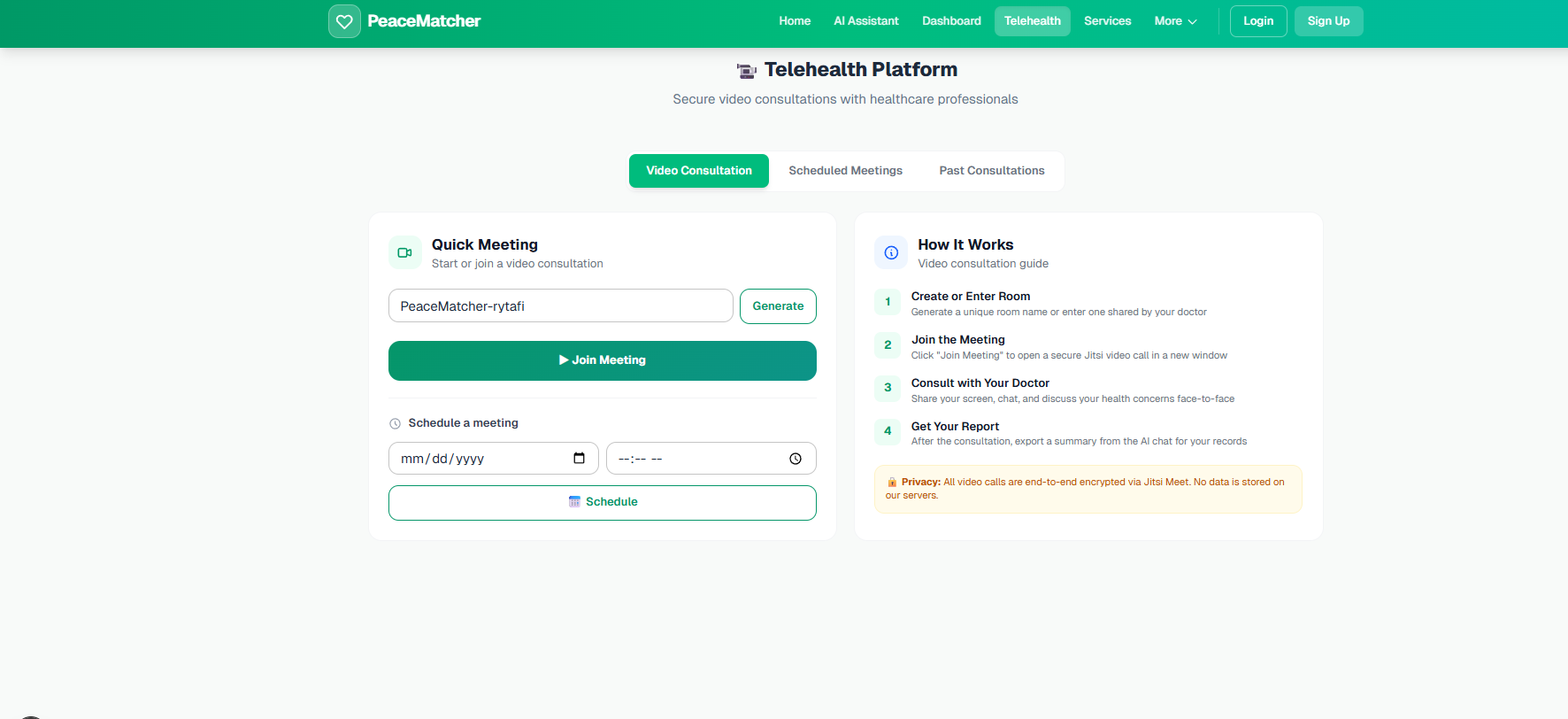Click the "Create or Enter Room" step title
This screenshot has height=719, width=1568.
(971, 297)
